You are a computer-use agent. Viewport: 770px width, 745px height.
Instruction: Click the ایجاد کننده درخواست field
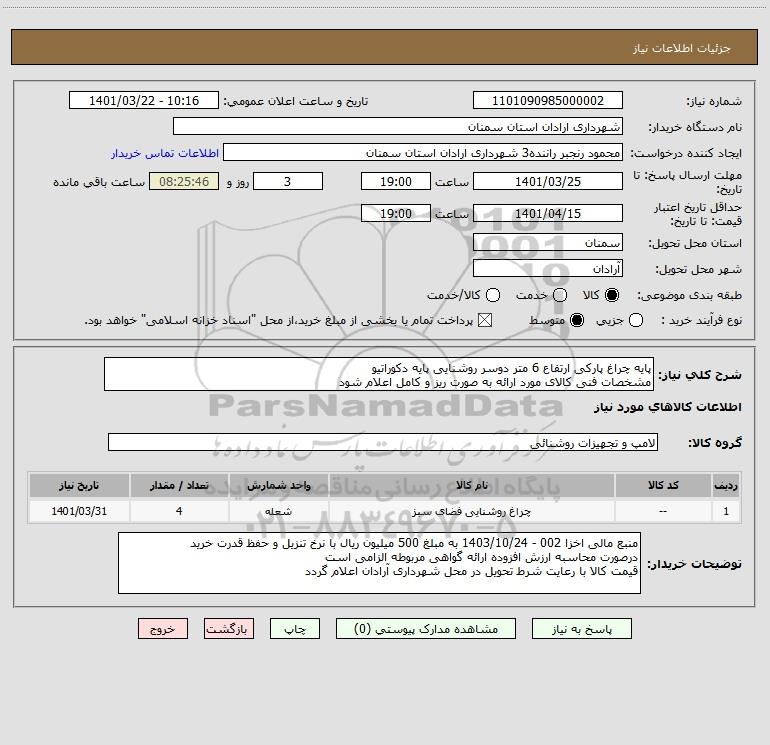click(x=423, y=152)
